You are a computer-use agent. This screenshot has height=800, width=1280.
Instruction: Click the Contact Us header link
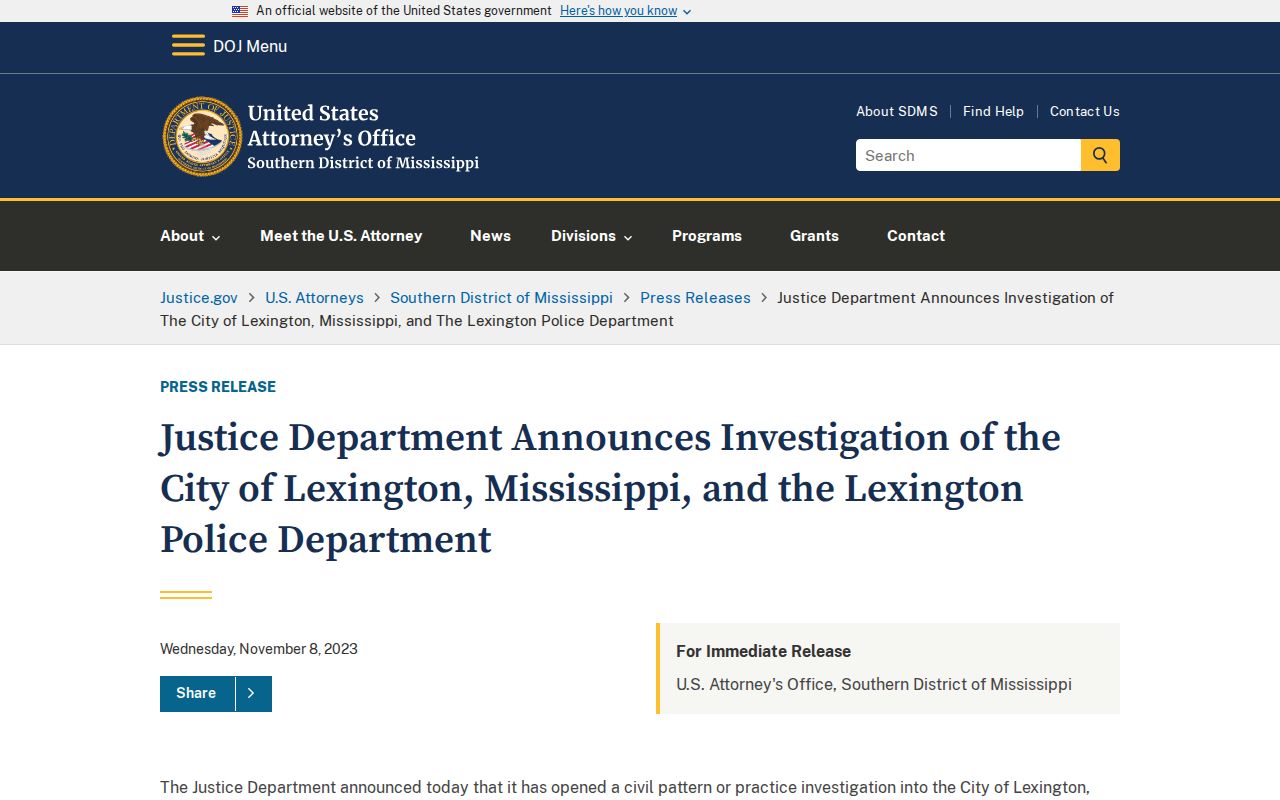[x=1085, y=111]
